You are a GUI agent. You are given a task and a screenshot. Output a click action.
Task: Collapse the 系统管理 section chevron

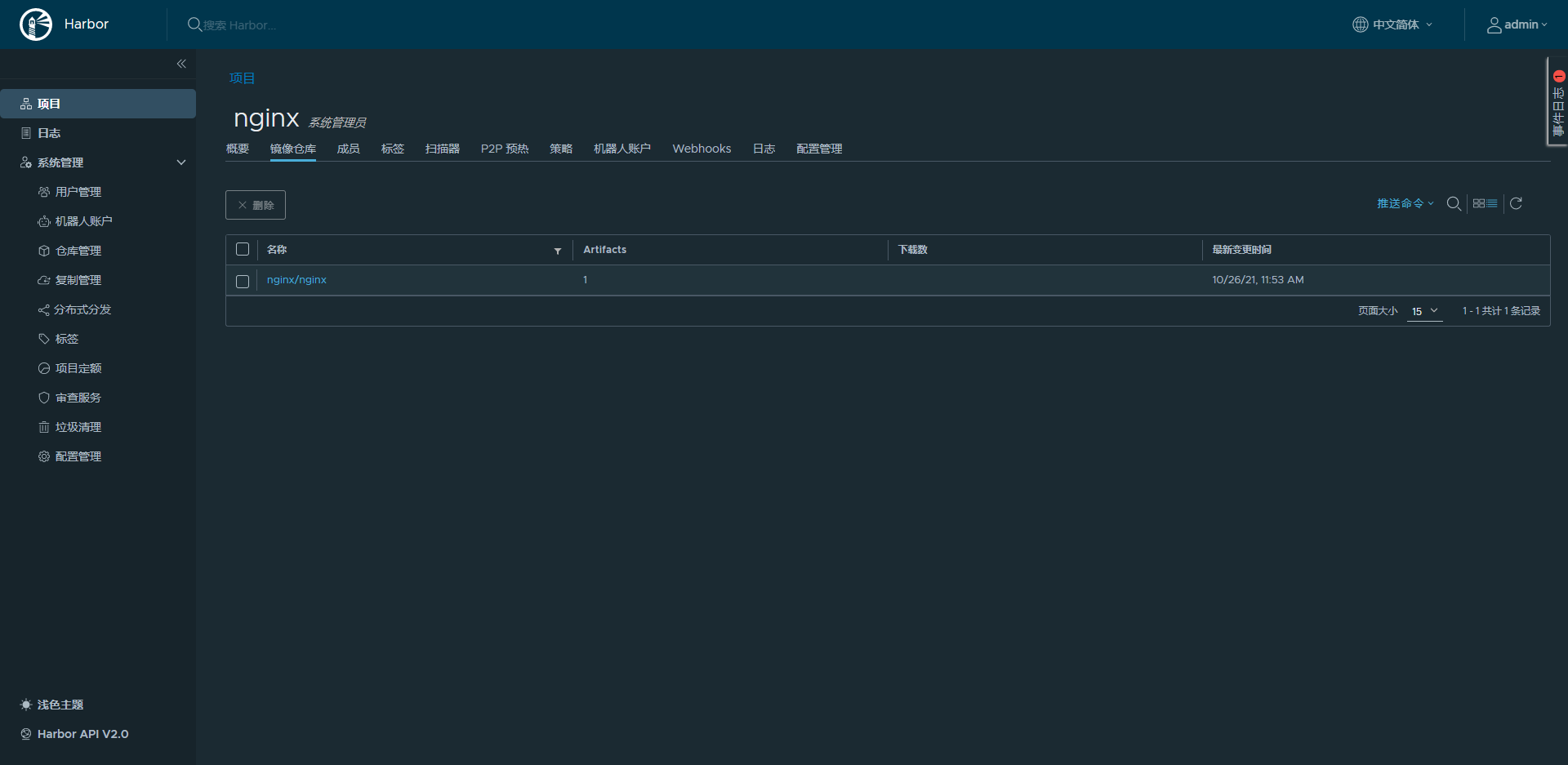181,162
